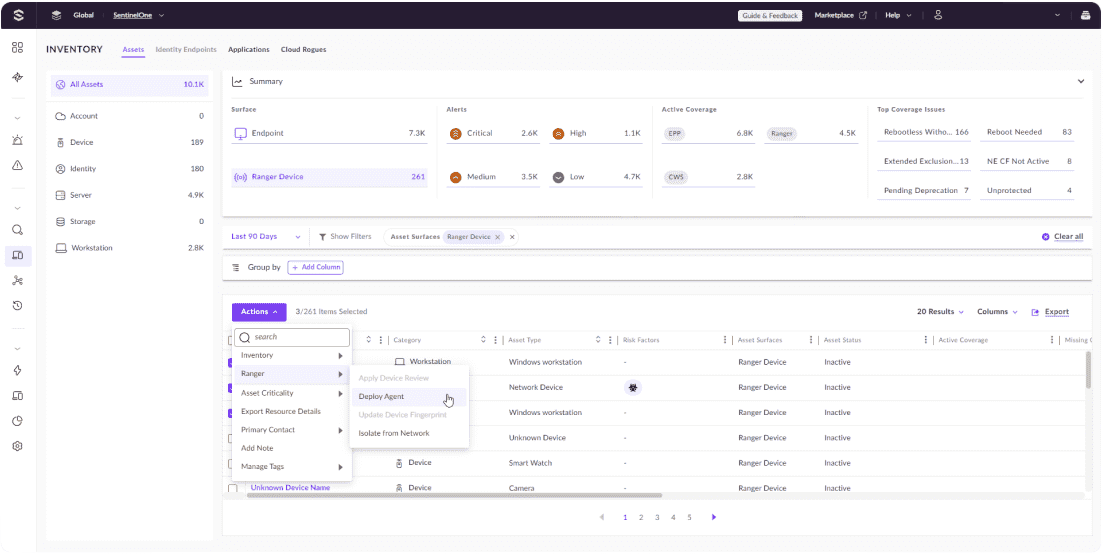Select Deploy Agent from Ranger submenu
1103x554 pixels.
(x=381, y=397)
